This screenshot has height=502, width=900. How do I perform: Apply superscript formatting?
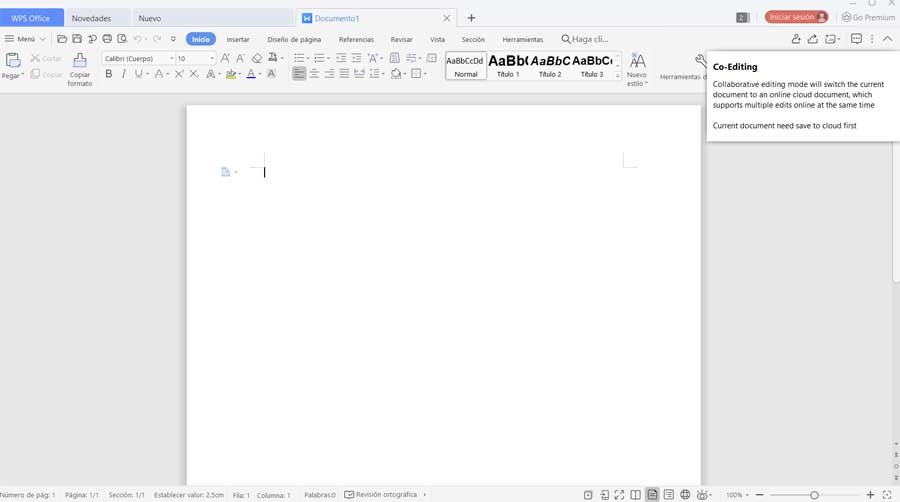point(179,74)
